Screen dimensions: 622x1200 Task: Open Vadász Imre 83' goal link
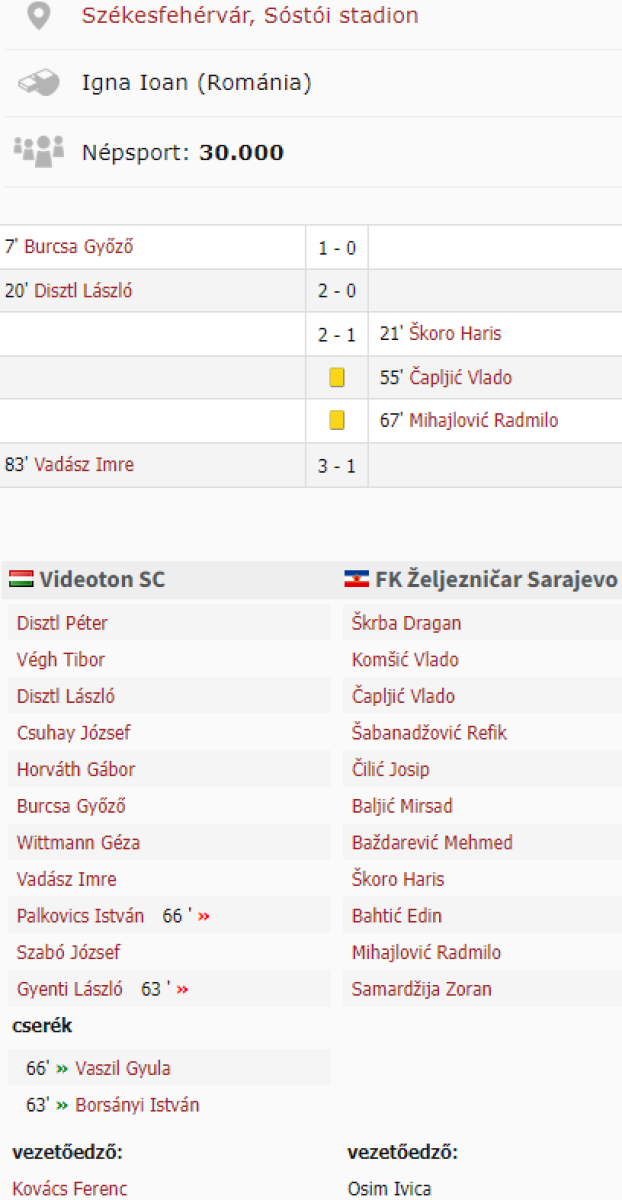click(84, 464)
